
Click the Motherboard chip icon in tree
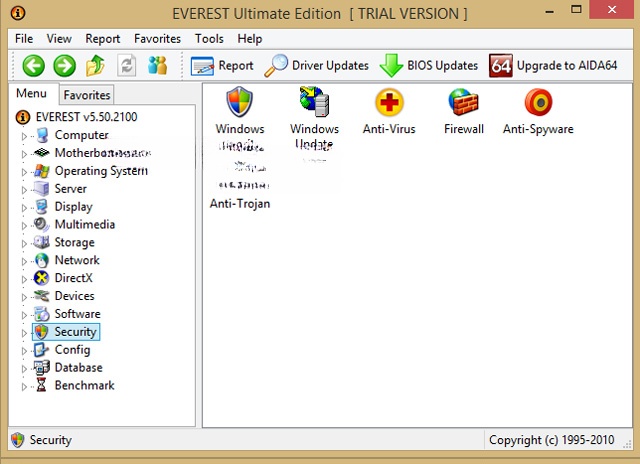(x=42, y=153)
